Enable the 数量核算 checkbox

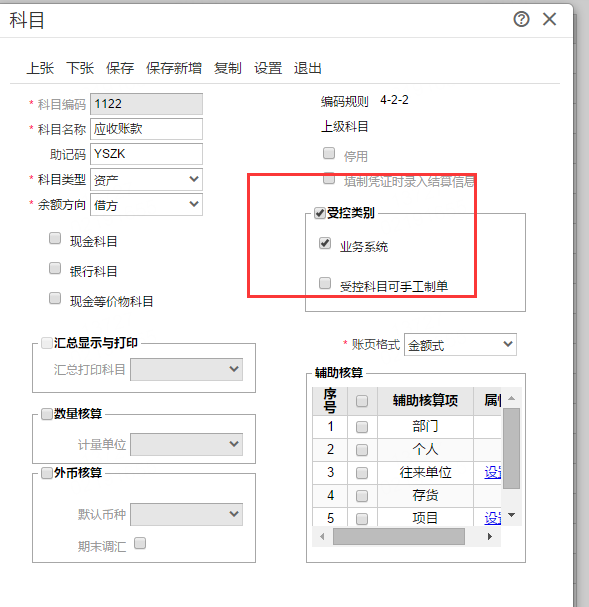click(x=47, y=414)
